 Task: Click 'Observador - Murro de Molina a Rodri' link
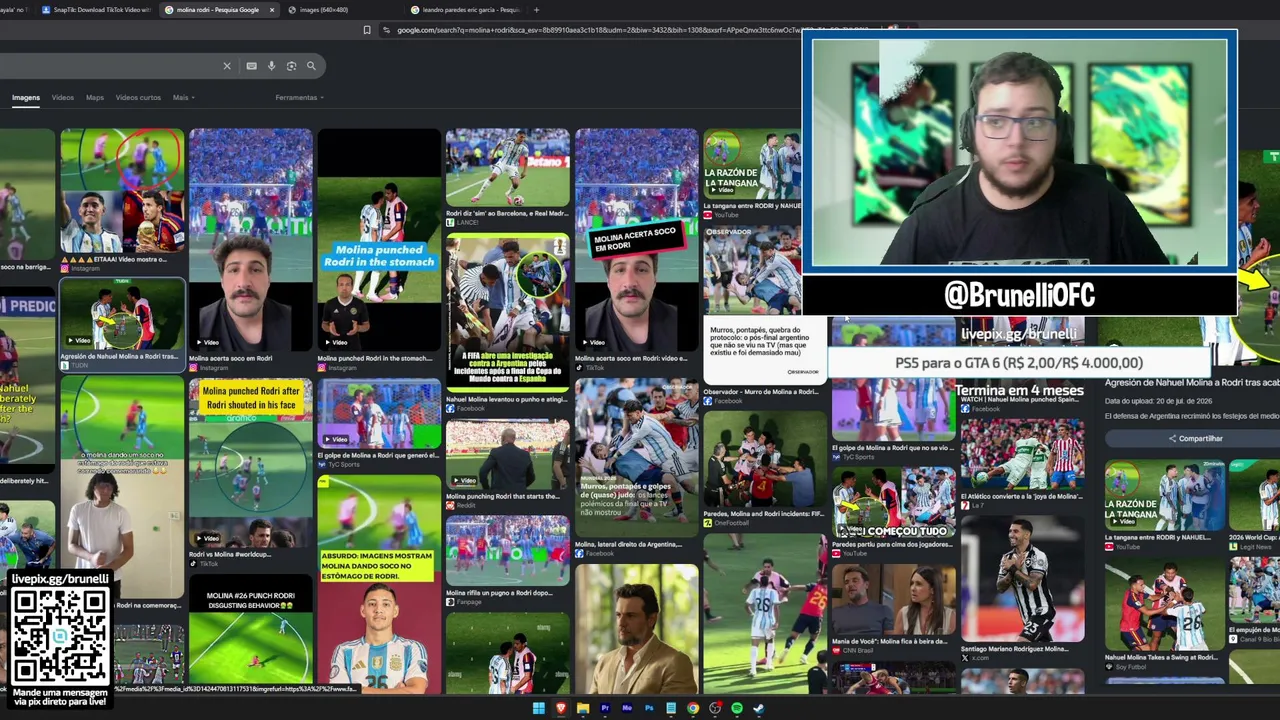click(761, 392)
